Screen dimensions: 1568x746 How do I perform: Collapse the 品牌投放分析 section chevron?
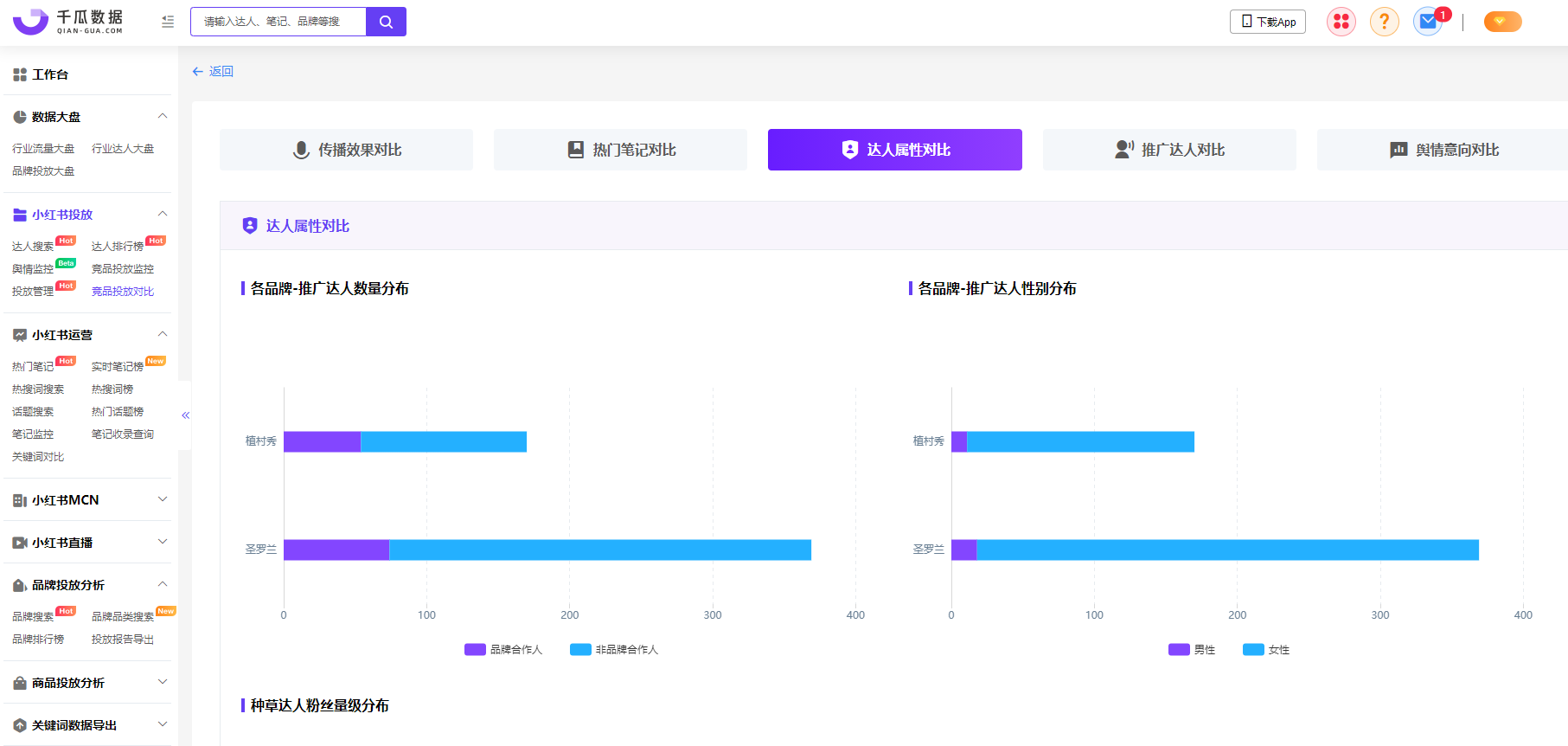pos(163,584)
